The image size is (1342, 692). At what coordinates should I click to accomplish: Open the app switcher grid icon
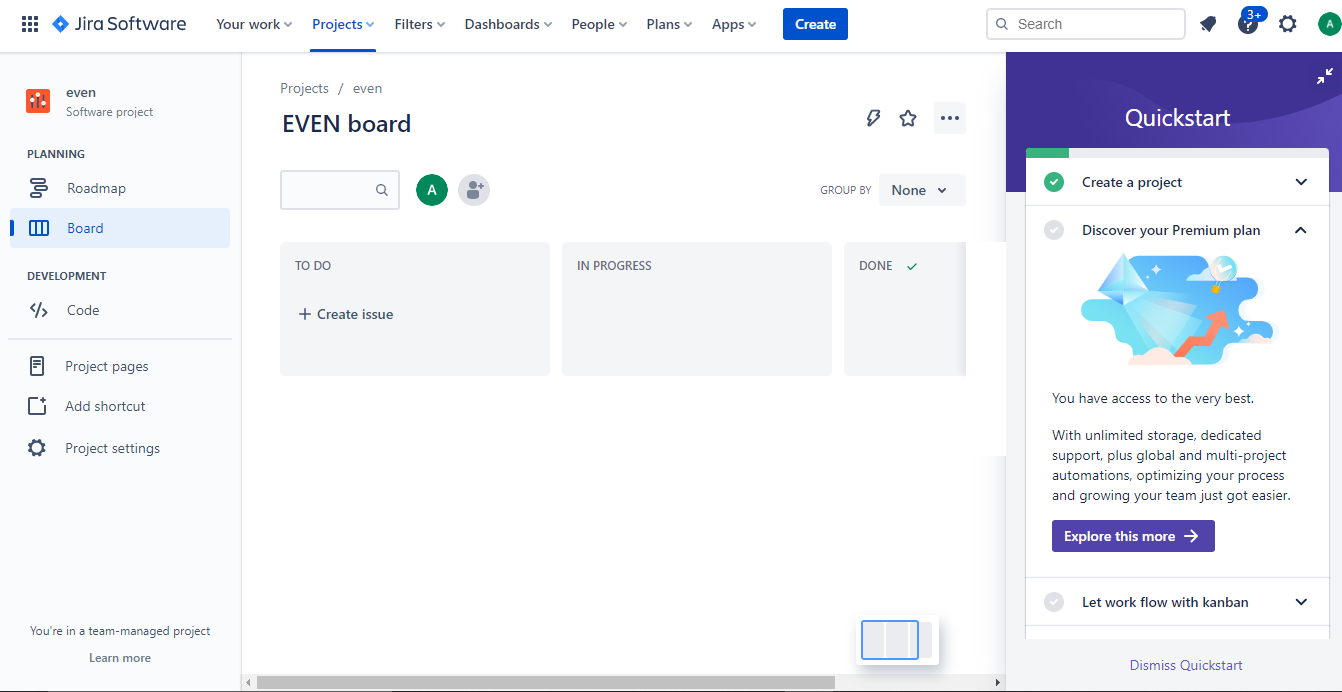coord(30,24)
